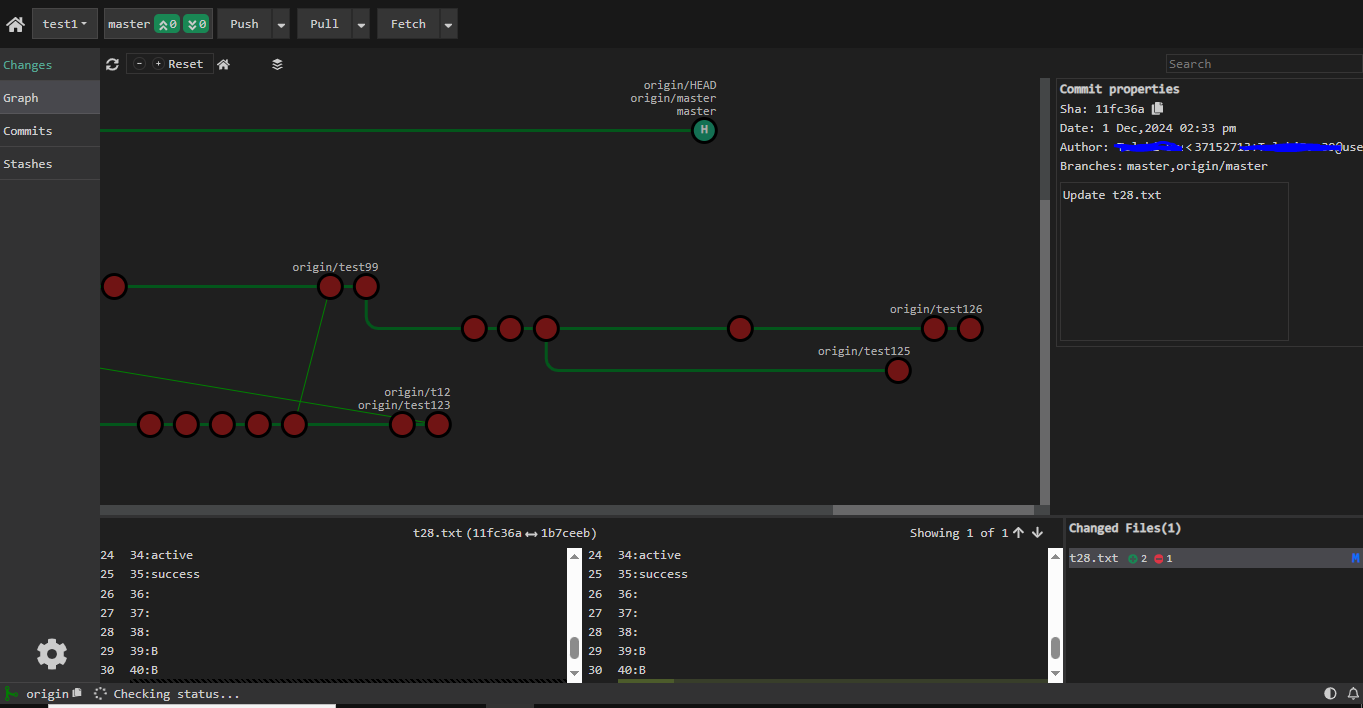Select the lone commit between test99 and test126

tap(740, 329)
